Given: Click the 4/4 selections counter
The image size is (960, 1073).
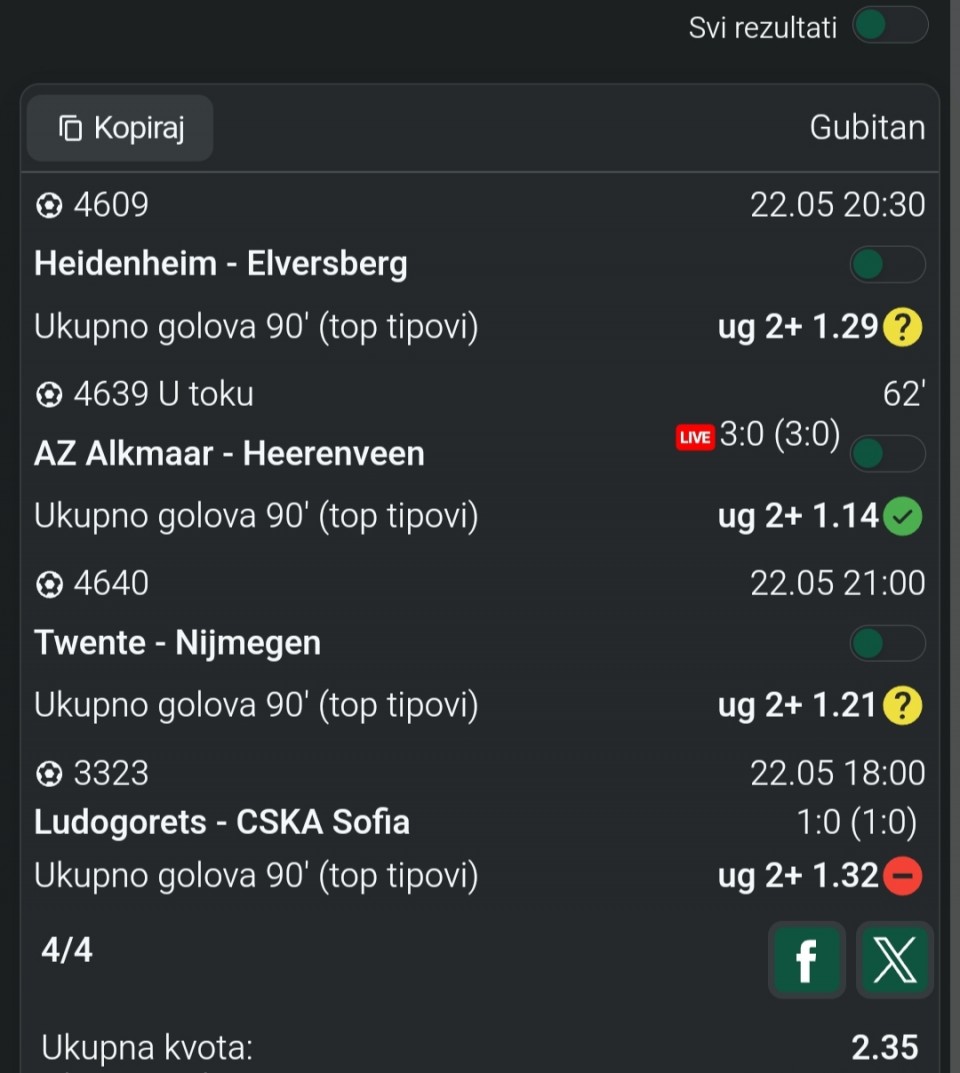Looking at the screenshot, I should [66, 950].
